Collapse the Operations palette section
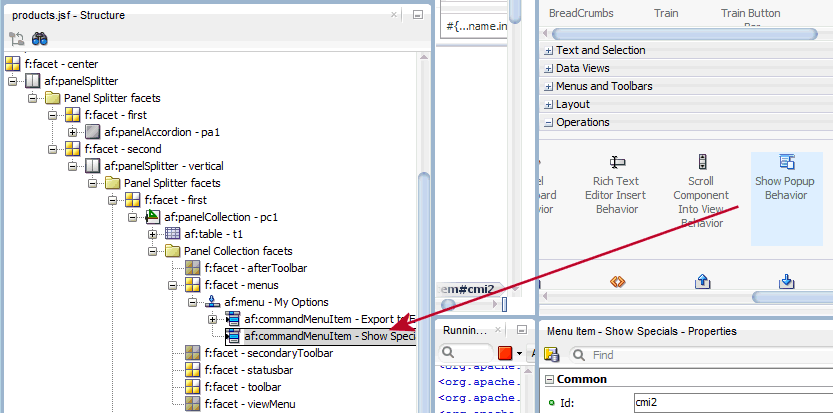The image size is (833, 413). tap(549, 123)
